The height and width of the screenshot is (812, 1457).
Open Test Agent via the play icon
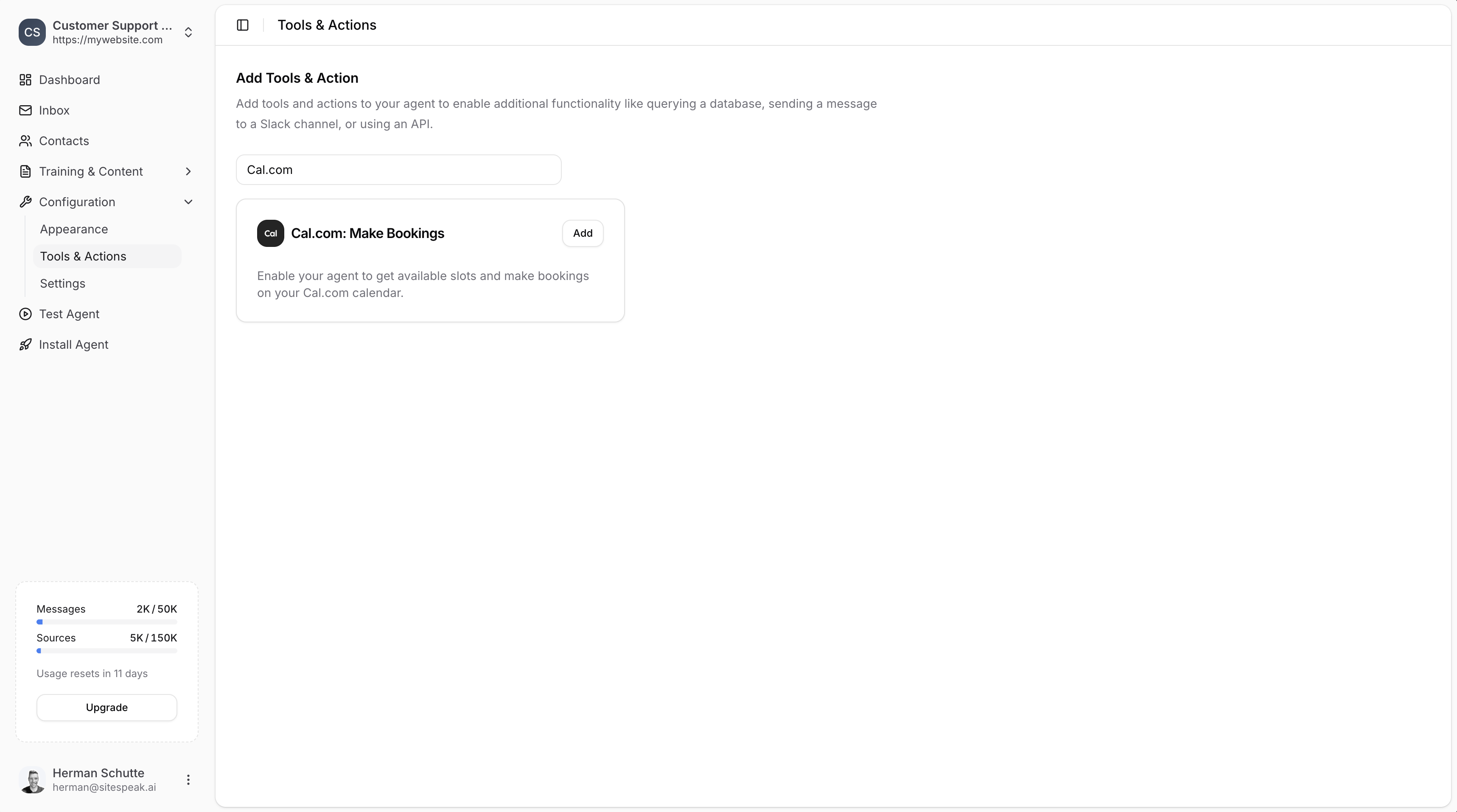point(25,314)
